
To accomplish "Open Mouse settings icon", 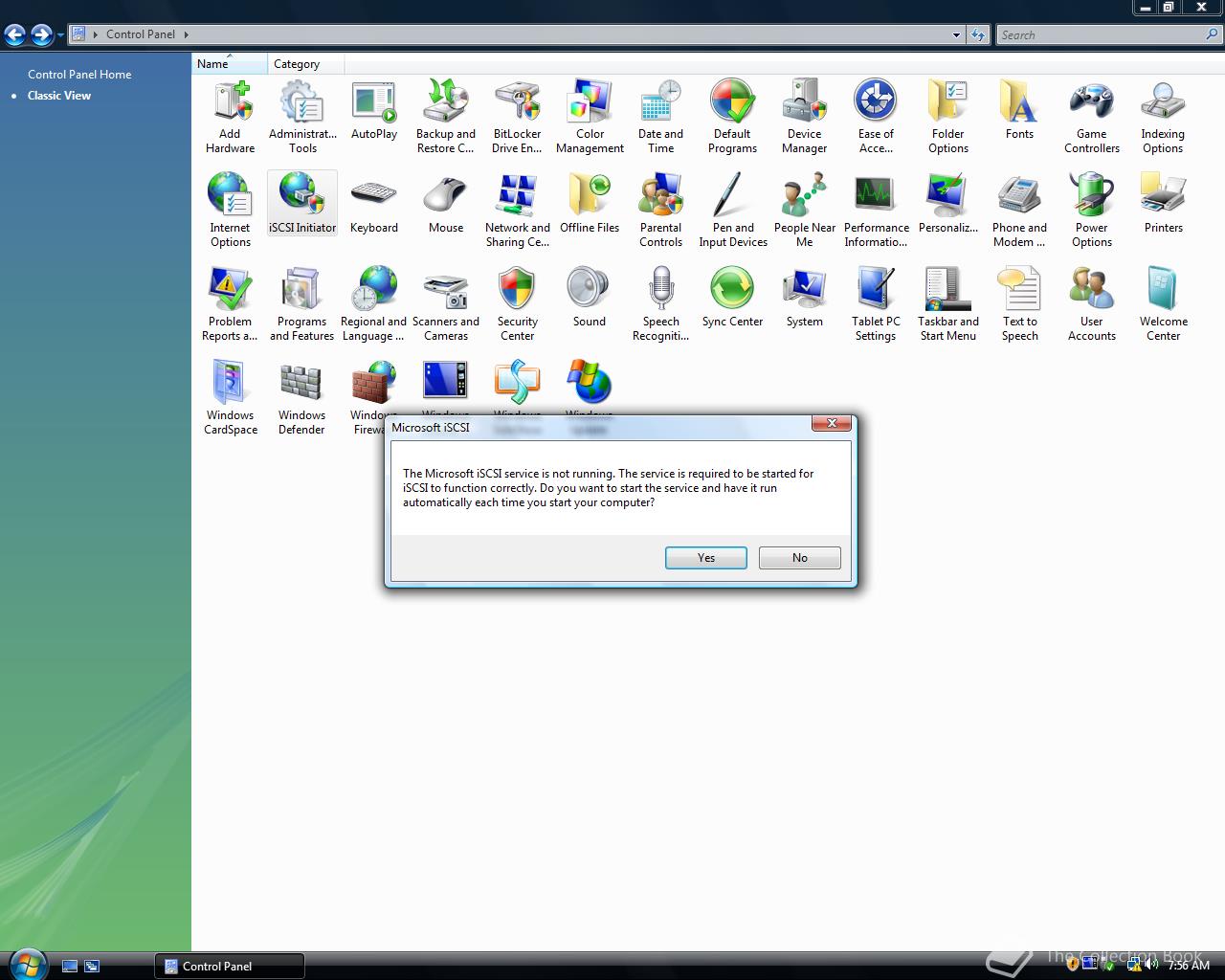I will (x=446, y=203).
